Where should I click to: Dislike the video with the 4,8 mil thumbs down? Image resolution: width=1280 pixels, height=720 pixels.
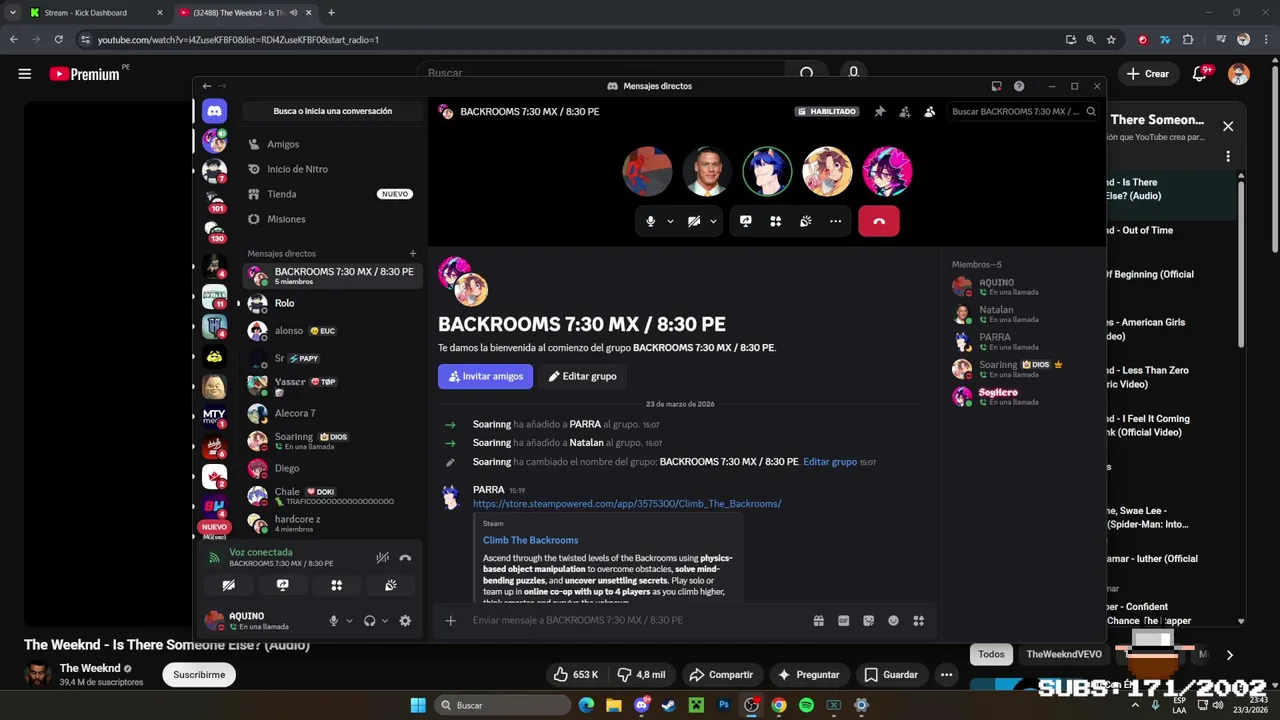click(642, 675)
